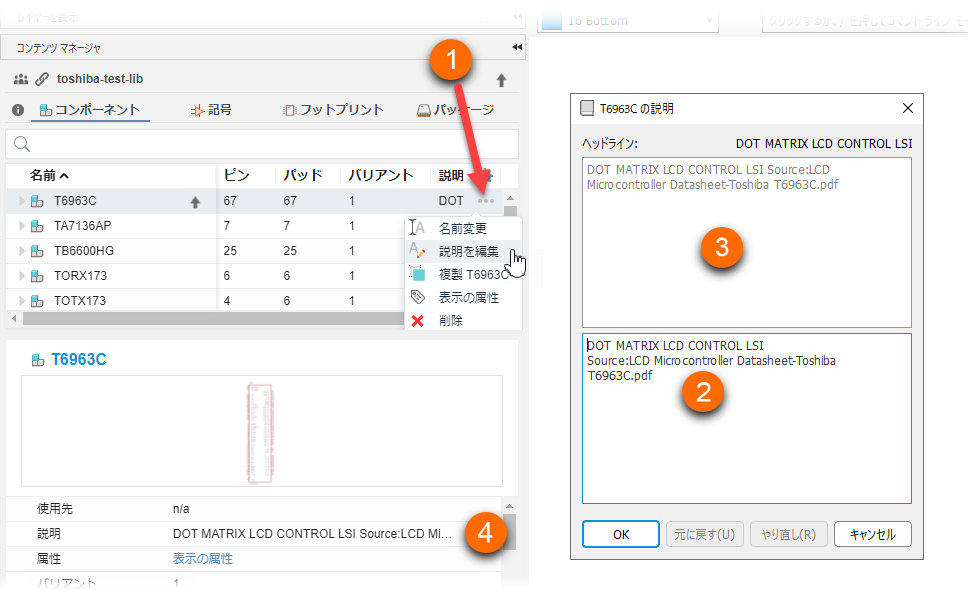Click the 説明 column header
Viewport: 968px width, 590px height.
[451, 175]
